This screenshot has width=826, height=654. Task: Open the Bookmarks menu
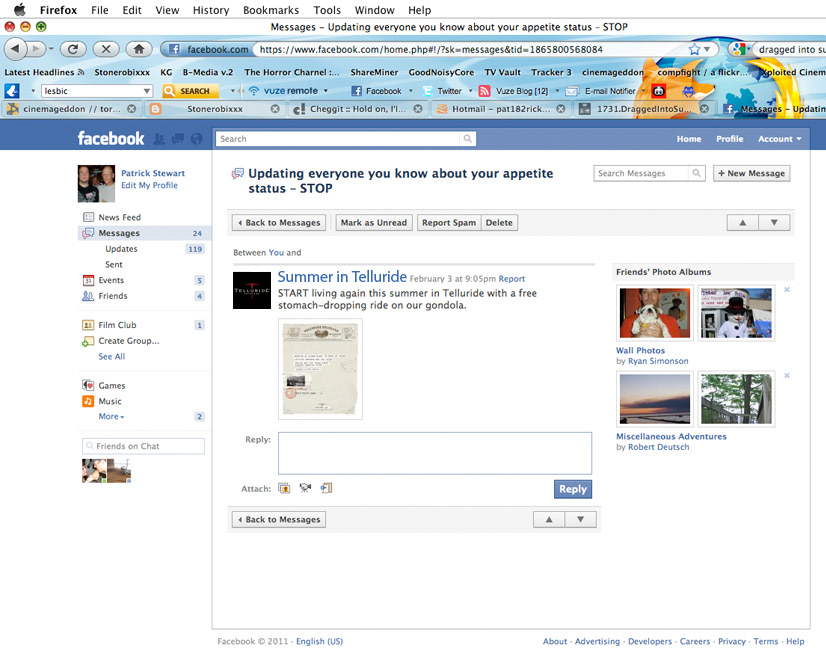(x=271, y=10)
